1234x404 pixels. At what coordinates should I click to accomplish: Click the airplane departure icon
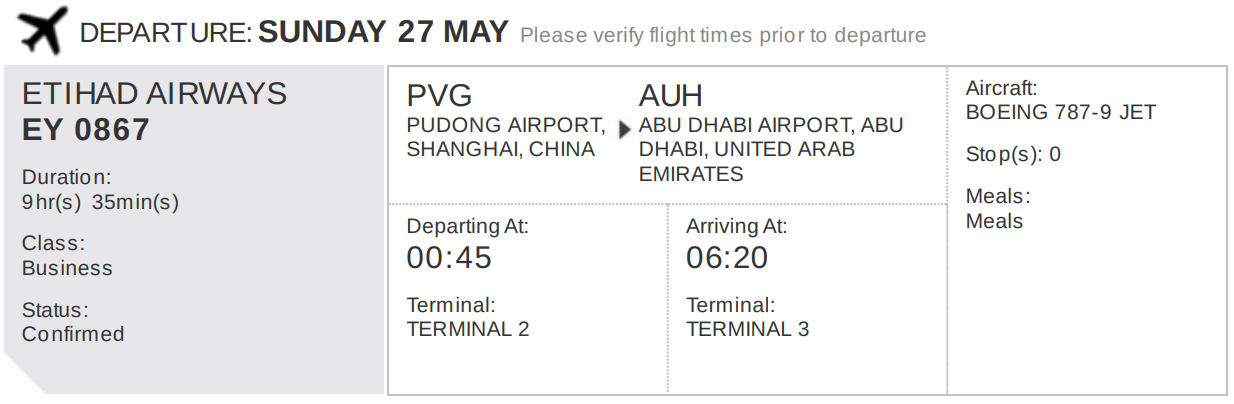click(x=44, y=31)
